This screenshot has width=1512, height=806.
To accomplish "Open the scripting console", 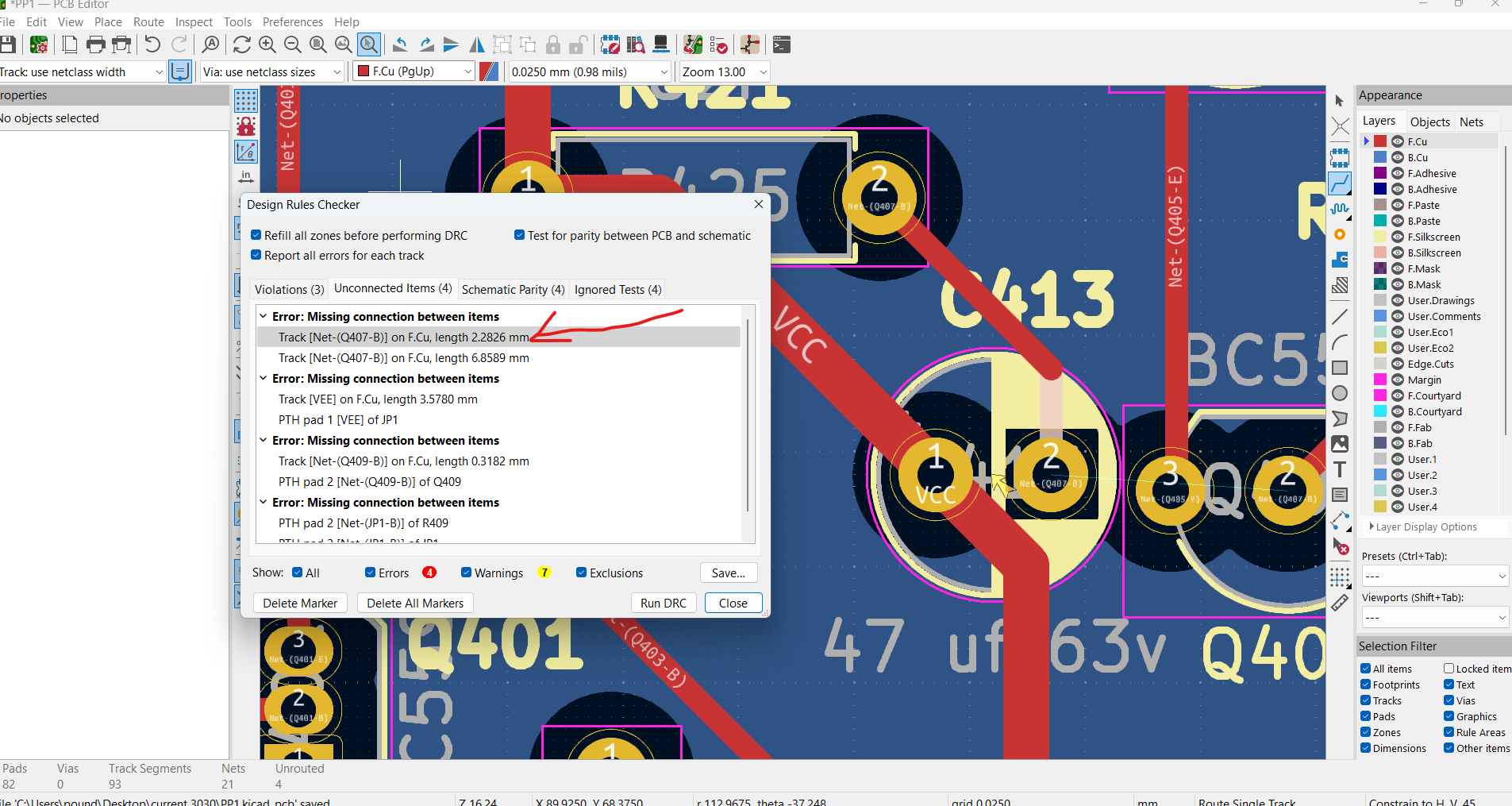I will [782, 44].
